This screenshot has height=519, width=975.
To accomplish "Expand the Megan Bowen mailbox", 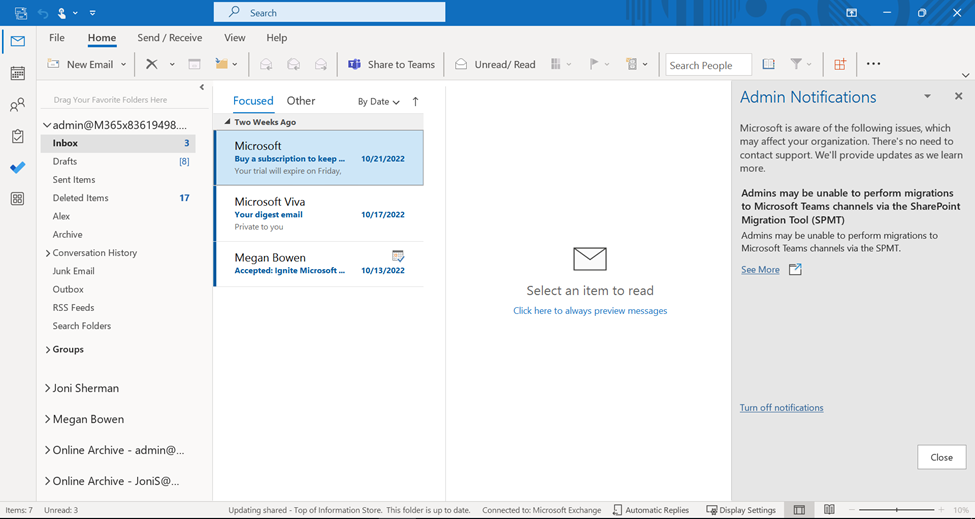I will tap(47, 419).
